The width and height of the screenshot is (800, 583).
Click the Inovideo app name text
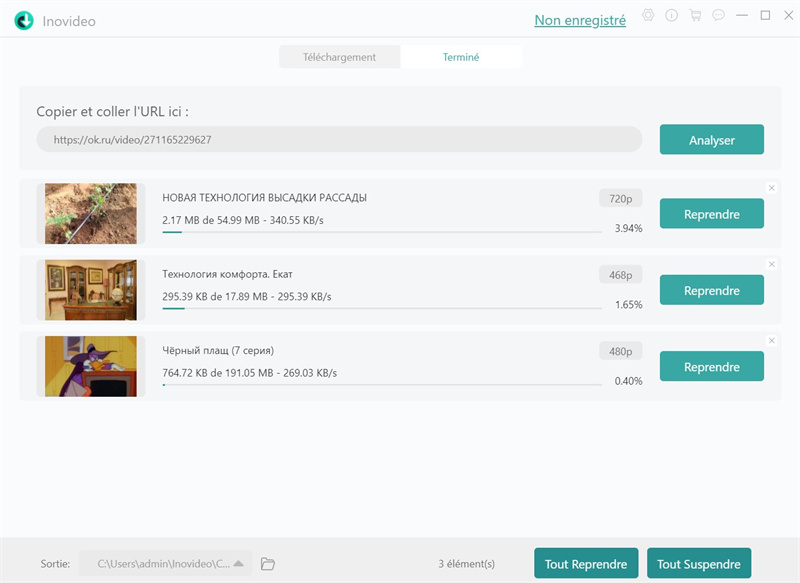69,21
